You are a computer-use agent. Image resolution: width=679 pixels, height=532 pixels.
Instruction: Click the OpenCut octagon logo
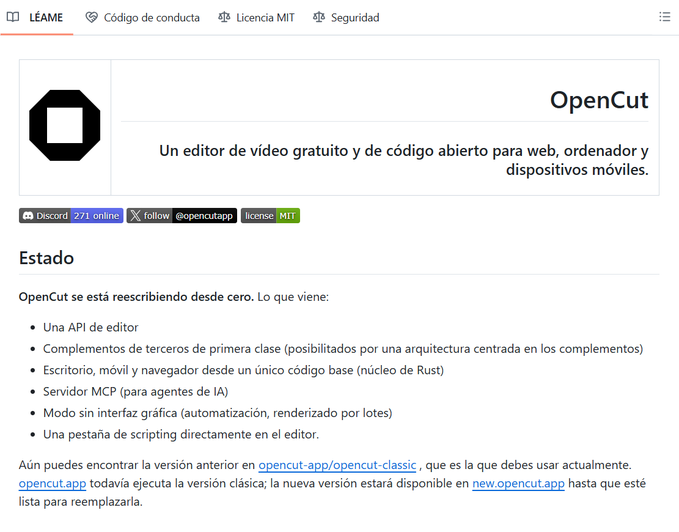click(65, 126)
